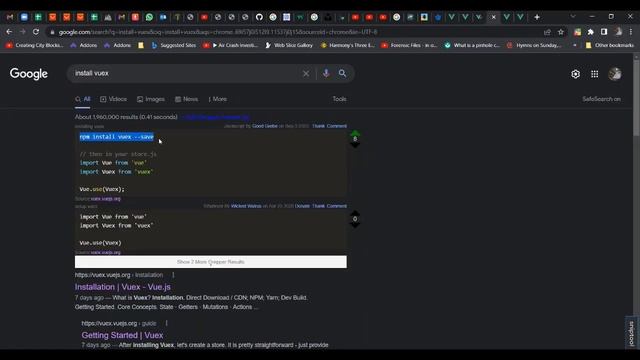Open options dots for the vuex.vuejs.org guide result

pyautogui.click(x=167, y=323)
